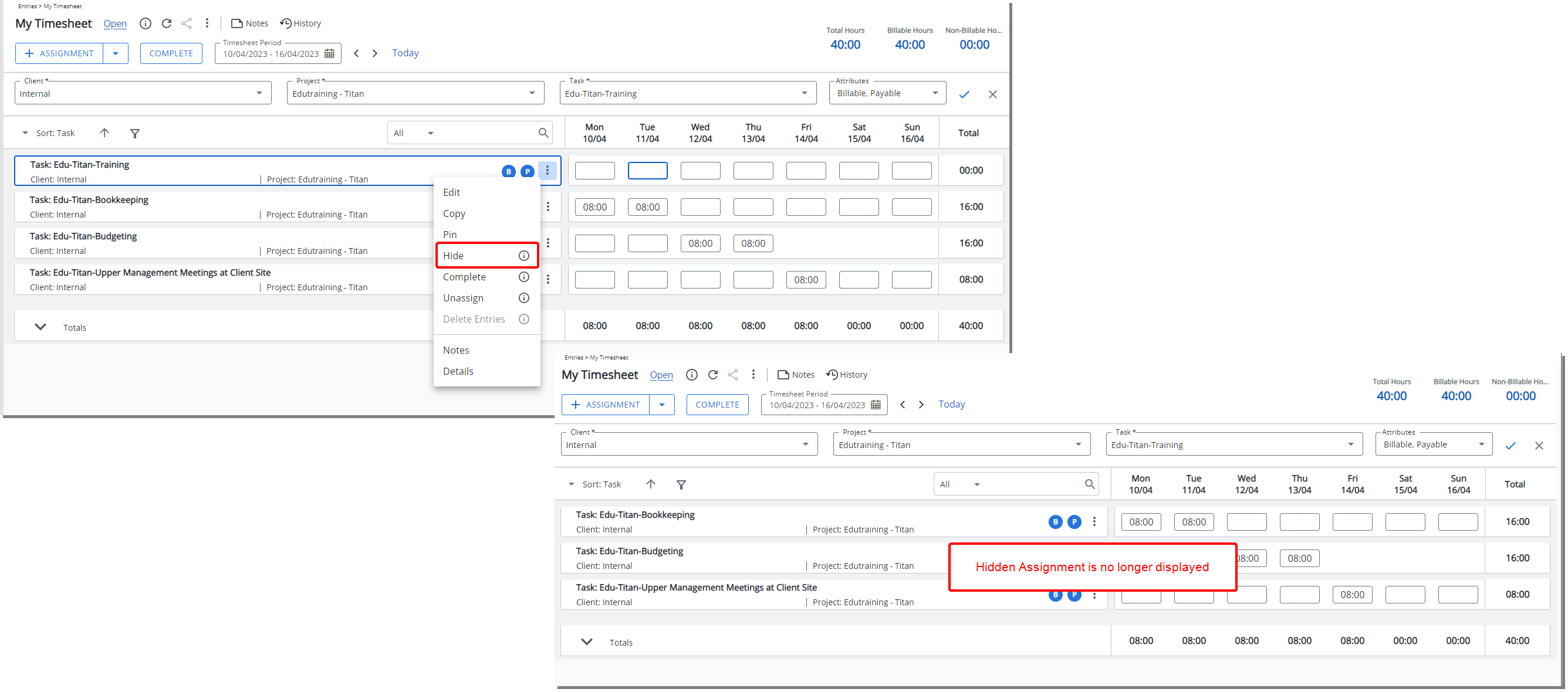Open the Task dropdown in top timesheet
The width and height of the screenshot is (1568, 692).
[688, 93]
